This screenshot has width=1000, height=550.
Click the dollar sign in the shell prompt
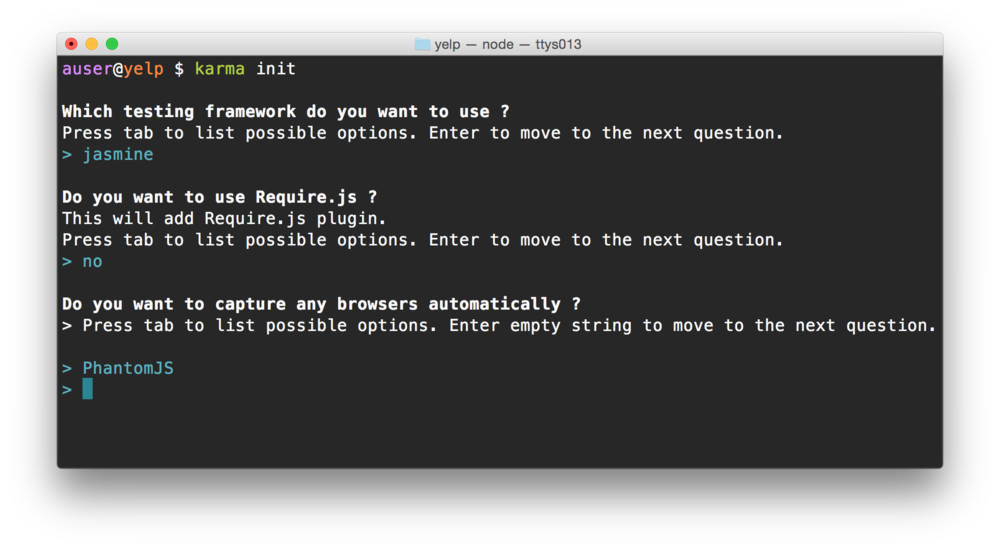[x=179, y=69]
